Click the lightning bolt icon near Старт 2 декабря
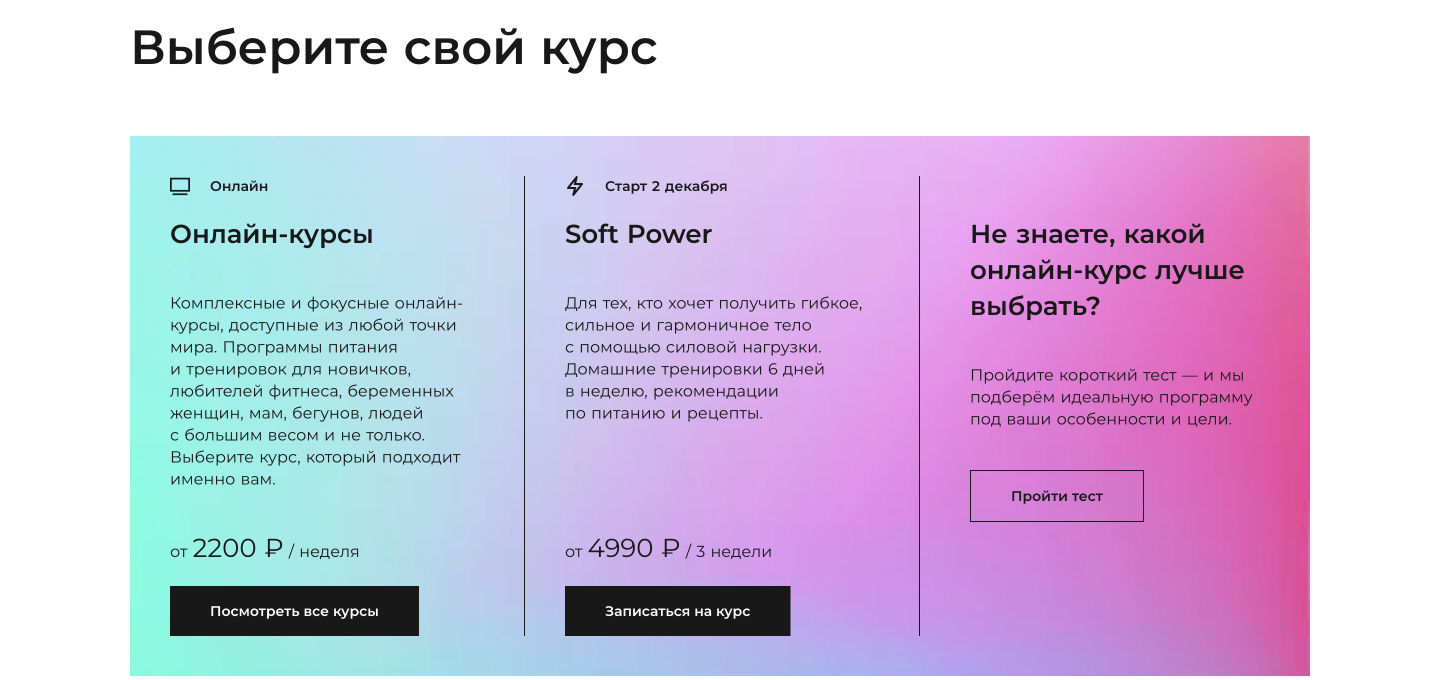1440x680 pixels. coord(575,186)
